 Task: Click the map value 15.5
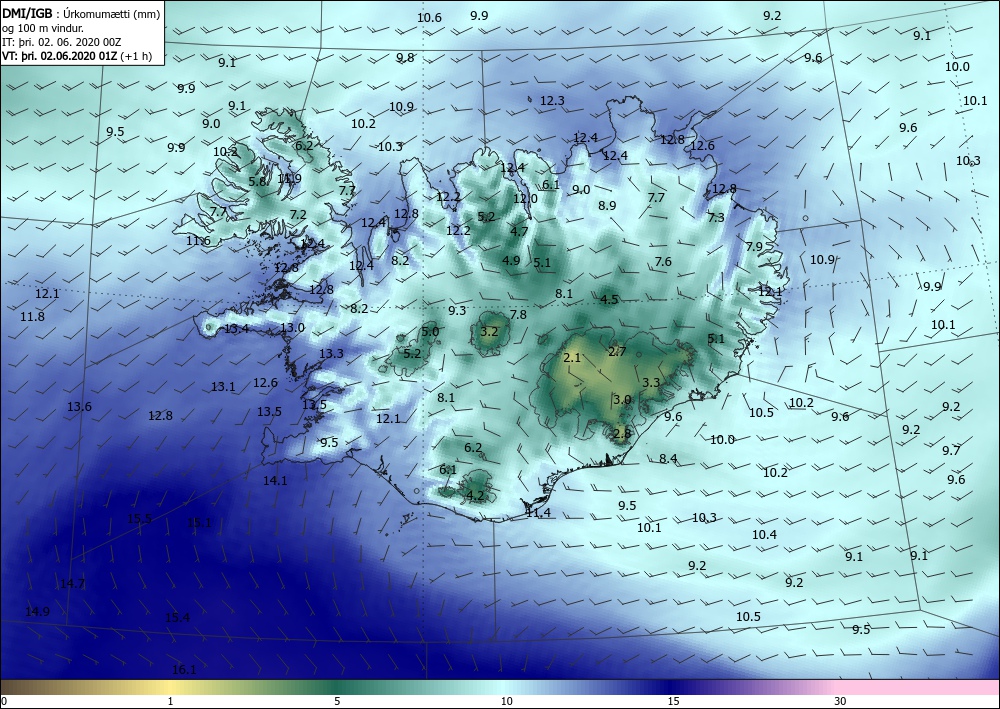tap(140, 518)
